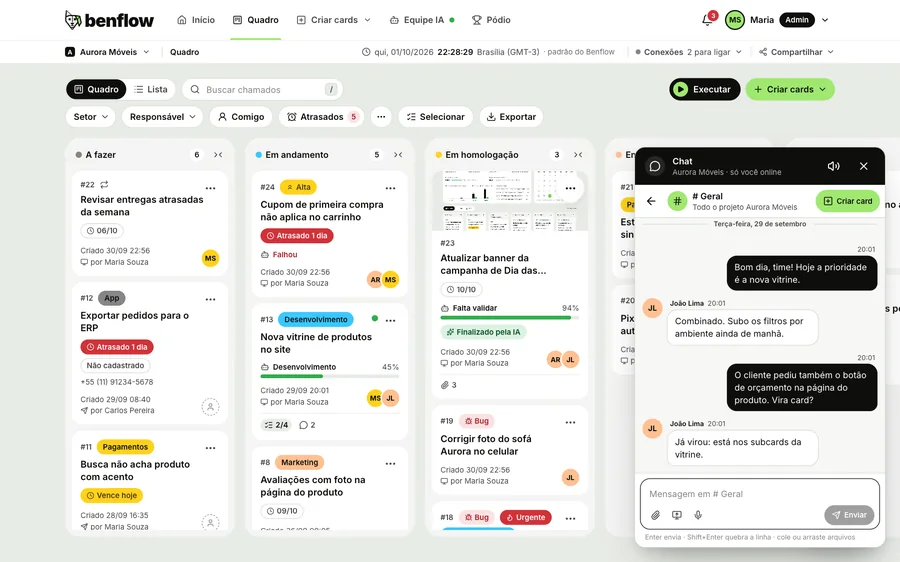900x562 pixels.
Task: Open attachments count on card #23
Action: coord(448,385)
